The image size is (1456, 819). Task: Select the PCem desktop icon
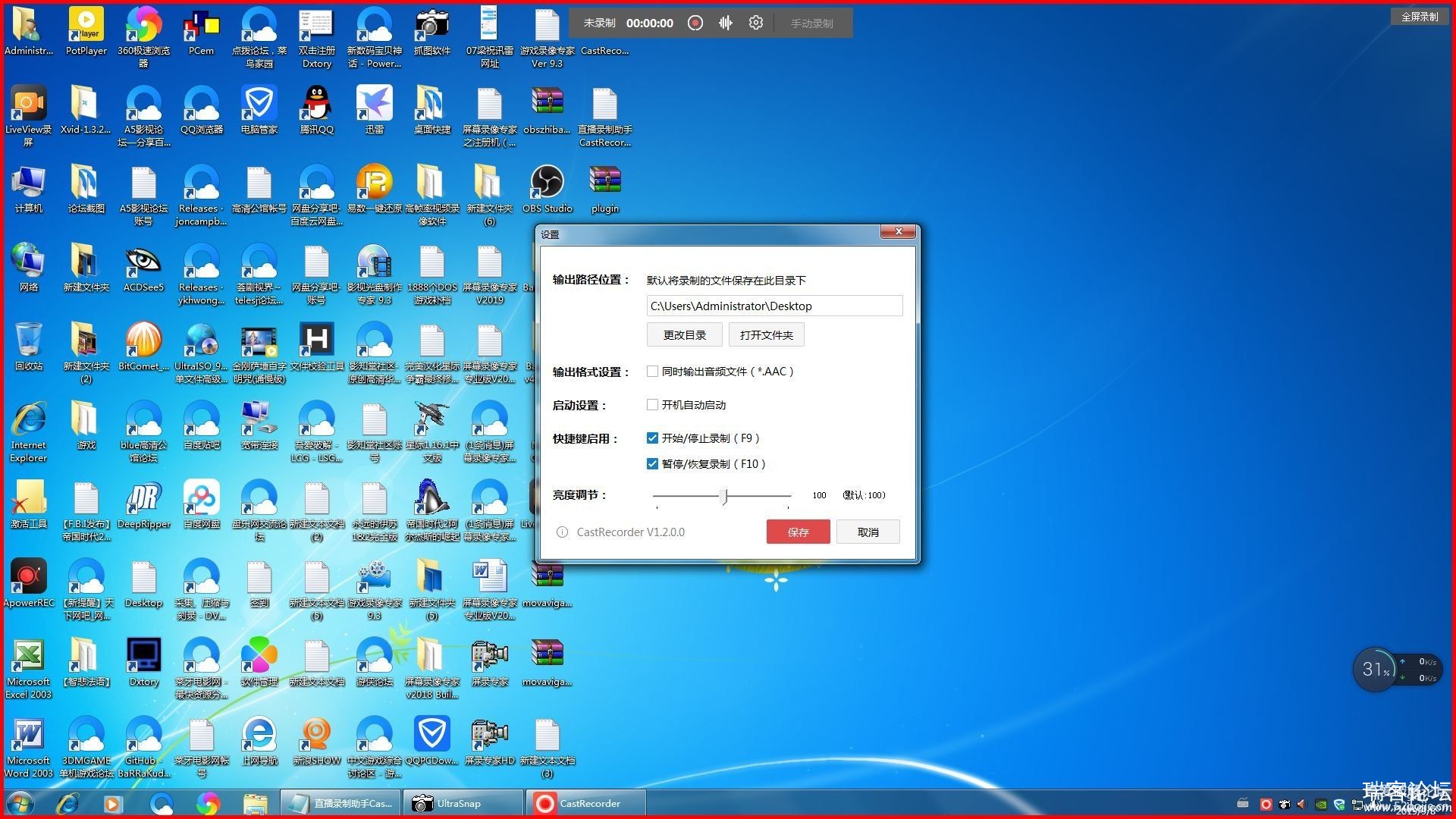[202, 32]
